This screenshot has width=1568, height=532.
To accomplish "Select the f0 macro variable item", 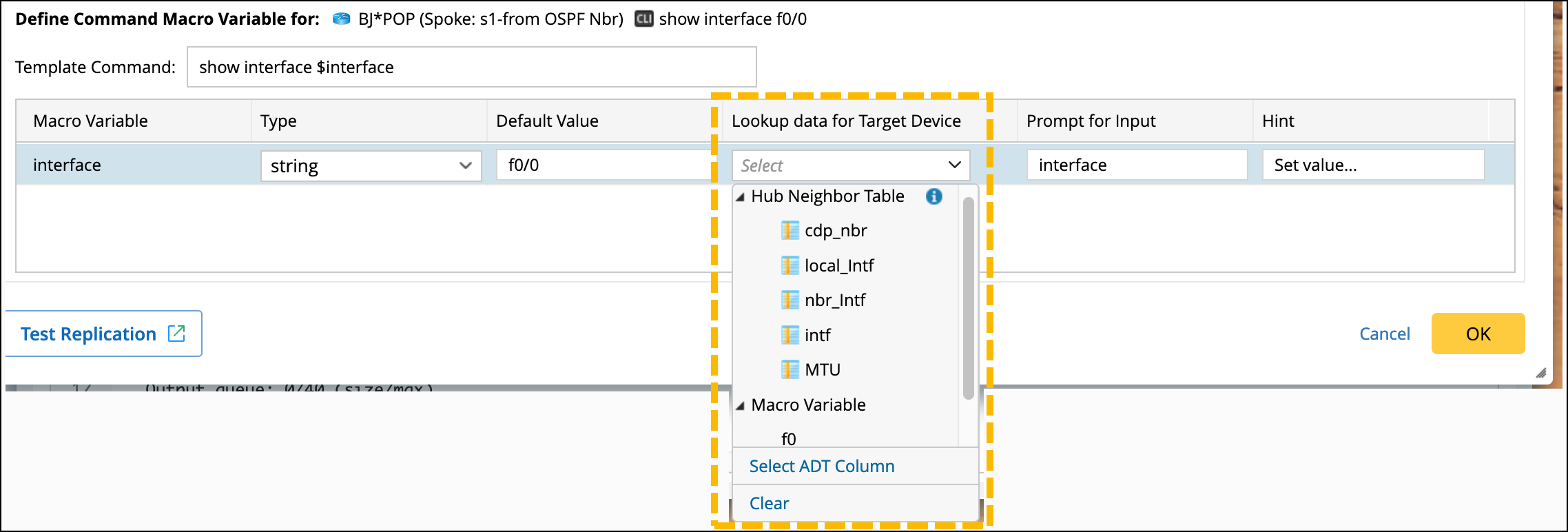I will [789, 439].
